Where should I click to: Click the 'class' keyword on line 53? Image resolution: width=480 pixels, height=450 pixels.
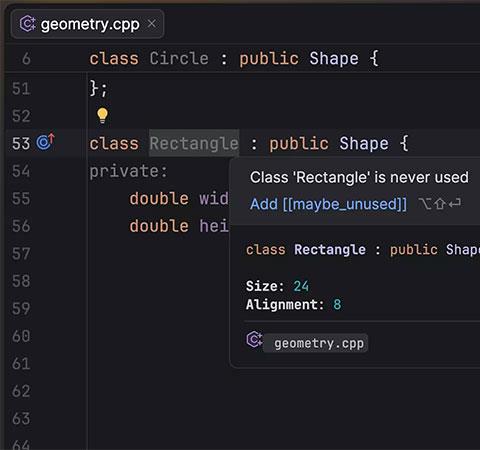[x=114, y=144]
